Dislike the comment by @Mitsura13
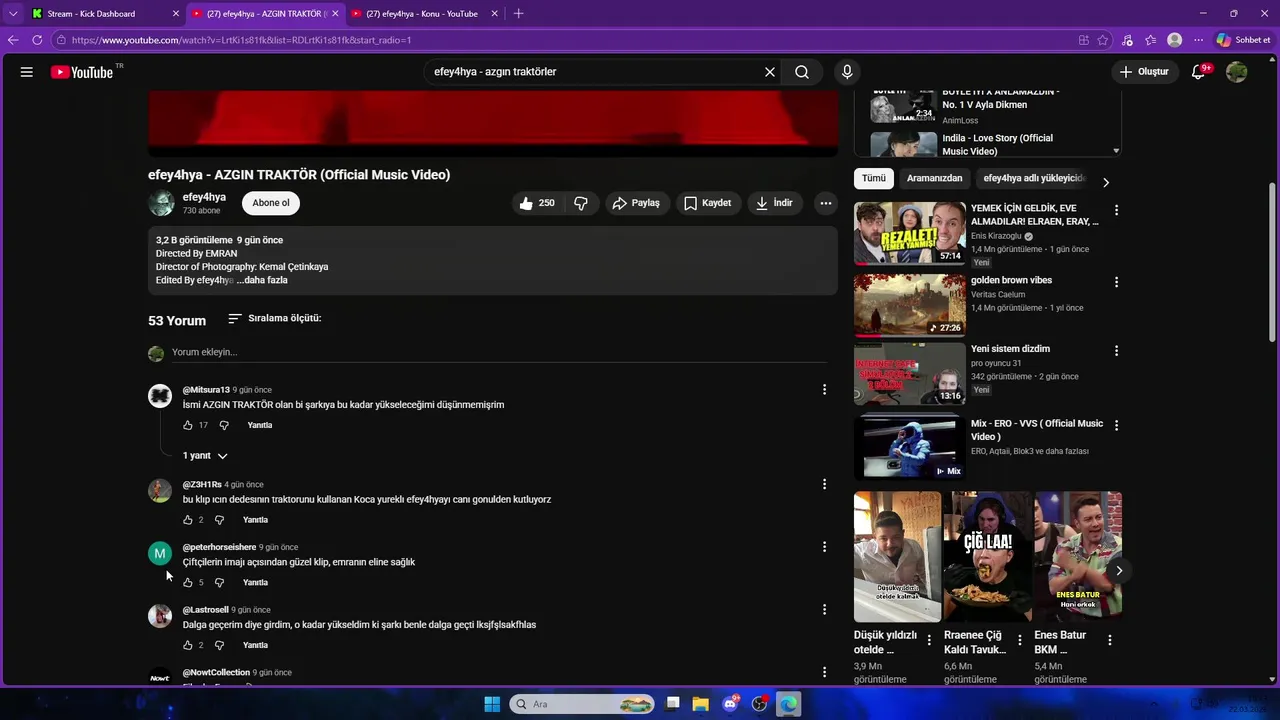Image resolution: width=1280 pixels, height=720 pixels. click(224, 425)
